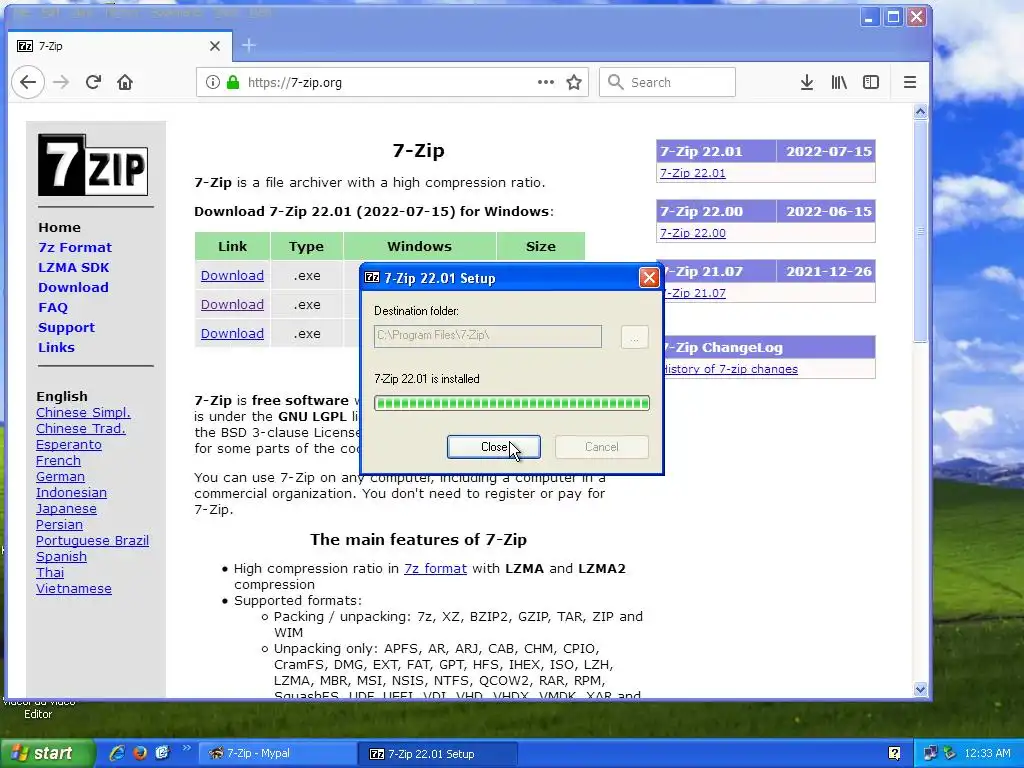Reload the page with refresh icon
This screenshot has height=768, width=1024.
click(93, 82)
